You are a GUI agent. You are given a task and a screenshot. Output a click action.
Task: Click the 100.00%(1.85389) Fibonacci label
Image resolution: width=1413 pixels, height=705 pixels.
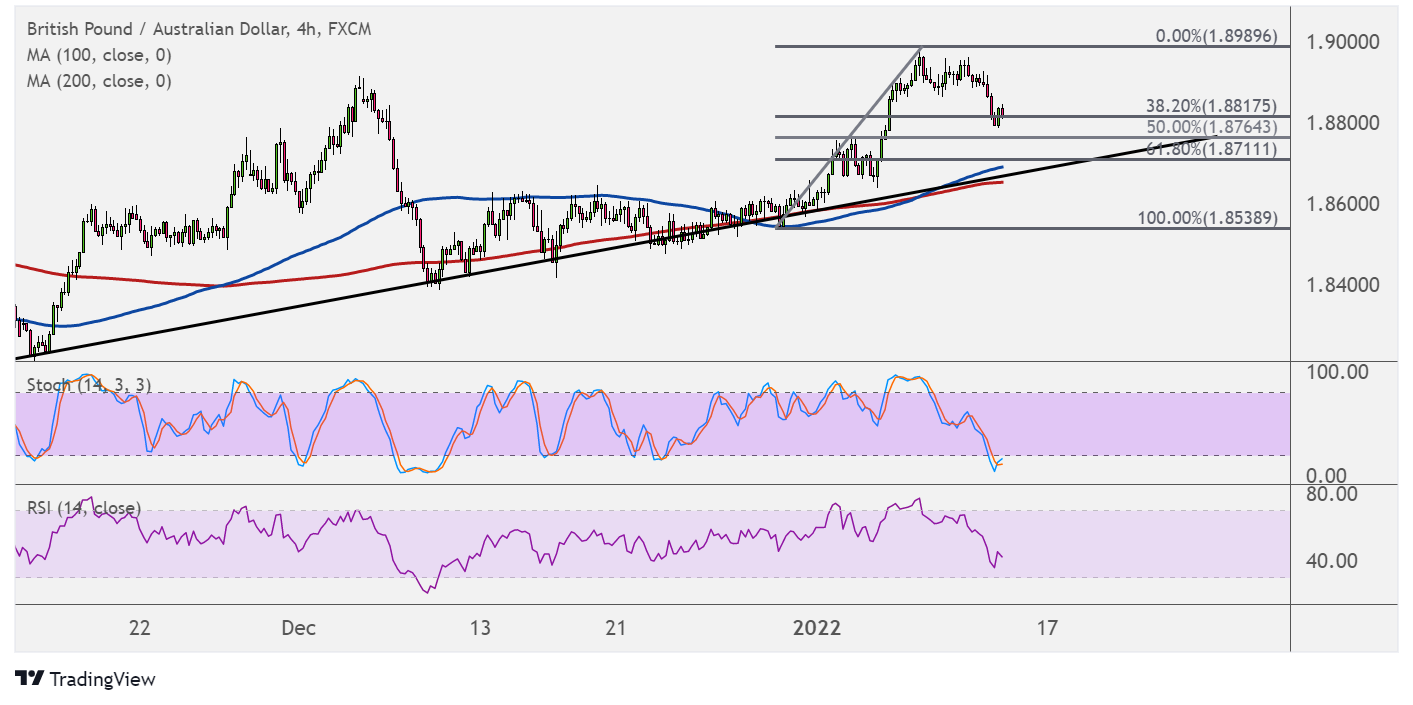(x=1207, y=217)
